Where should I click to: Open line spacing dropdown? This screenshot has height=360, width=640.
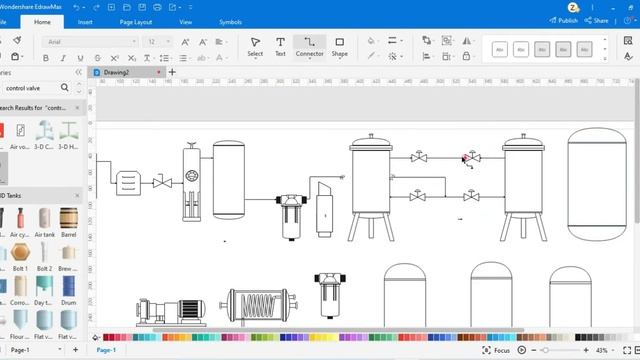[165, 58]
